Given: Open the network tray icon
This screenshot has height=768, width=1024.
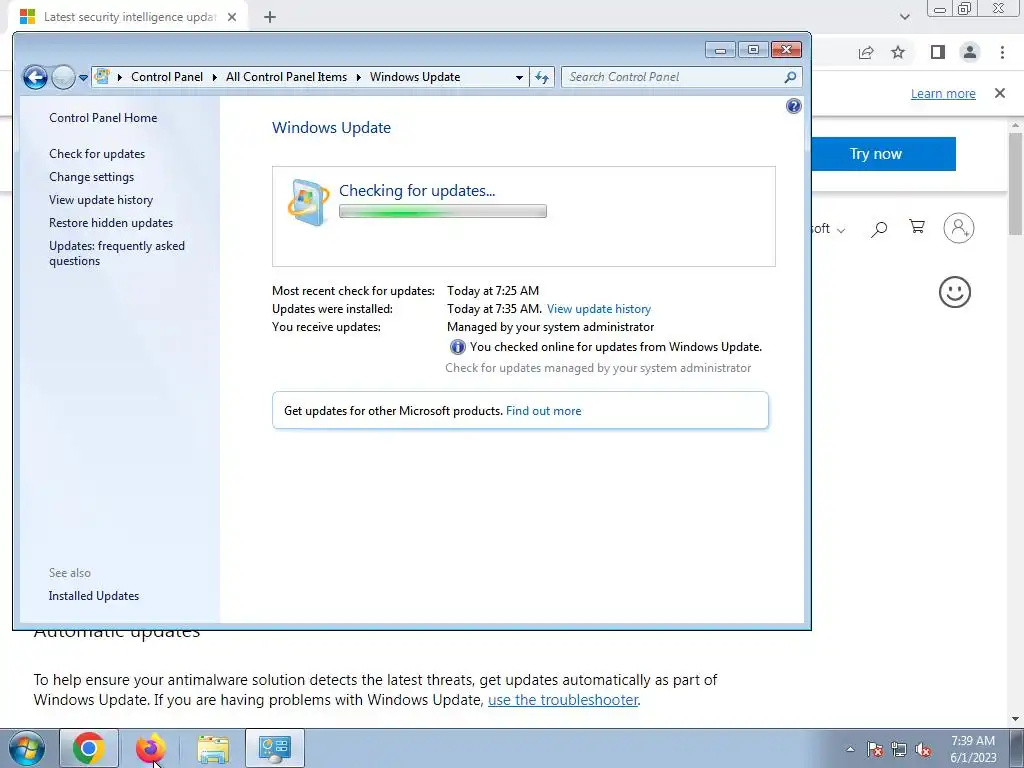Looking at the screenshot, I should 899,750.
